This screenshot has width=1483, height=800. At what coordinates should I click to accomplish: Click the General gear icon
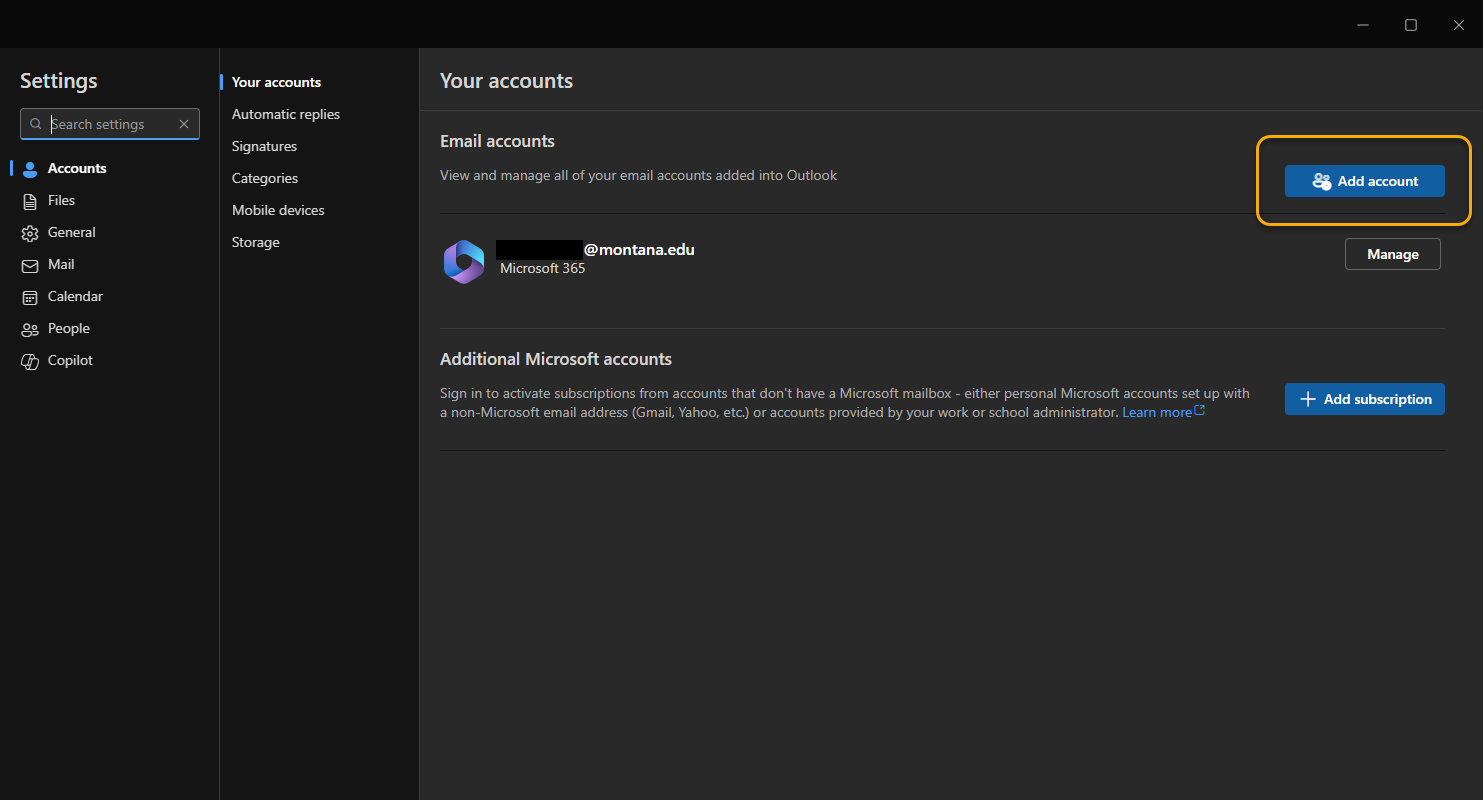tap(30, 232)
